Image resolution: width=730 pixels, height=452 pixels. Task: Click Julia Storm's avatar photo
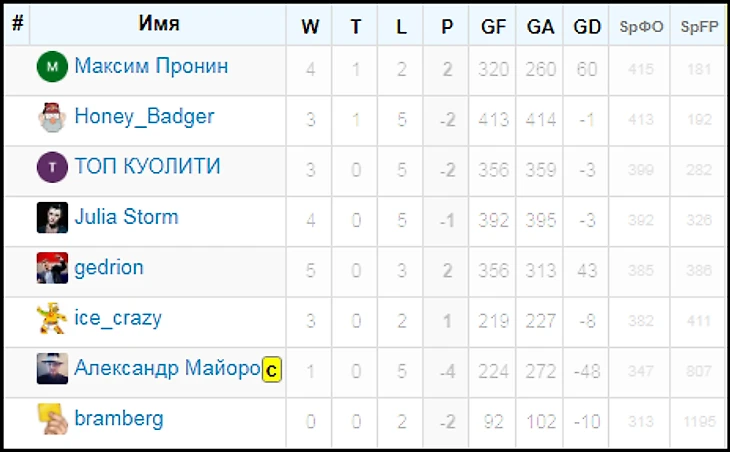[52, 218]
